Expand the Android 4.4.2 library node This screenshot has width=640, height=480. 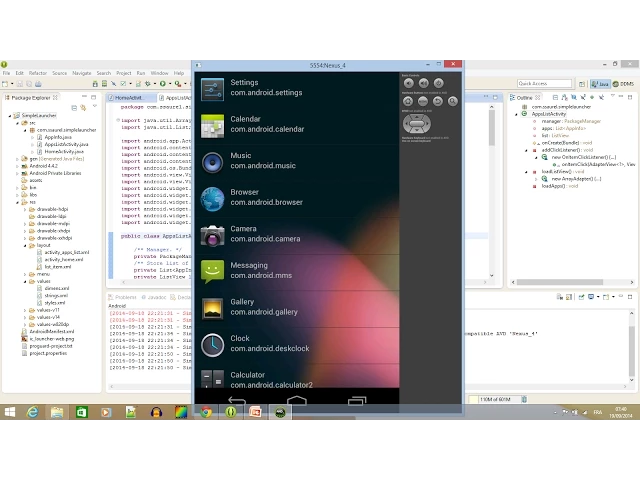coord(17,166)
